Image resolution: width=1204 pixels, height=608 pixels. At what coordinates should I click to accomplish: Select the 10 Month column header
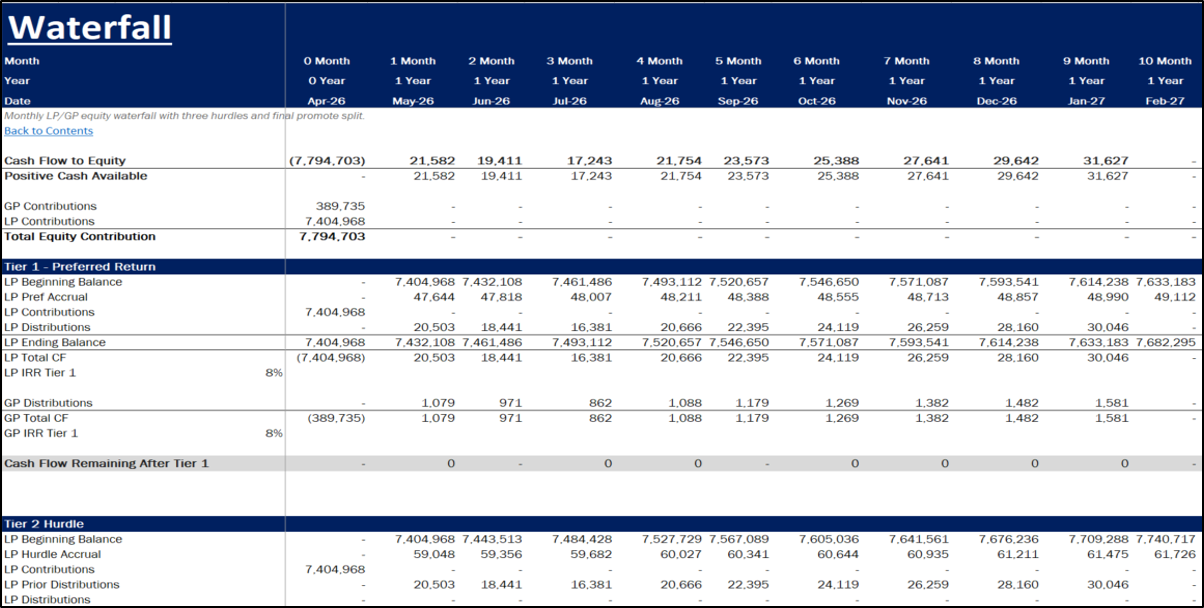click(x=1165, y=61)
